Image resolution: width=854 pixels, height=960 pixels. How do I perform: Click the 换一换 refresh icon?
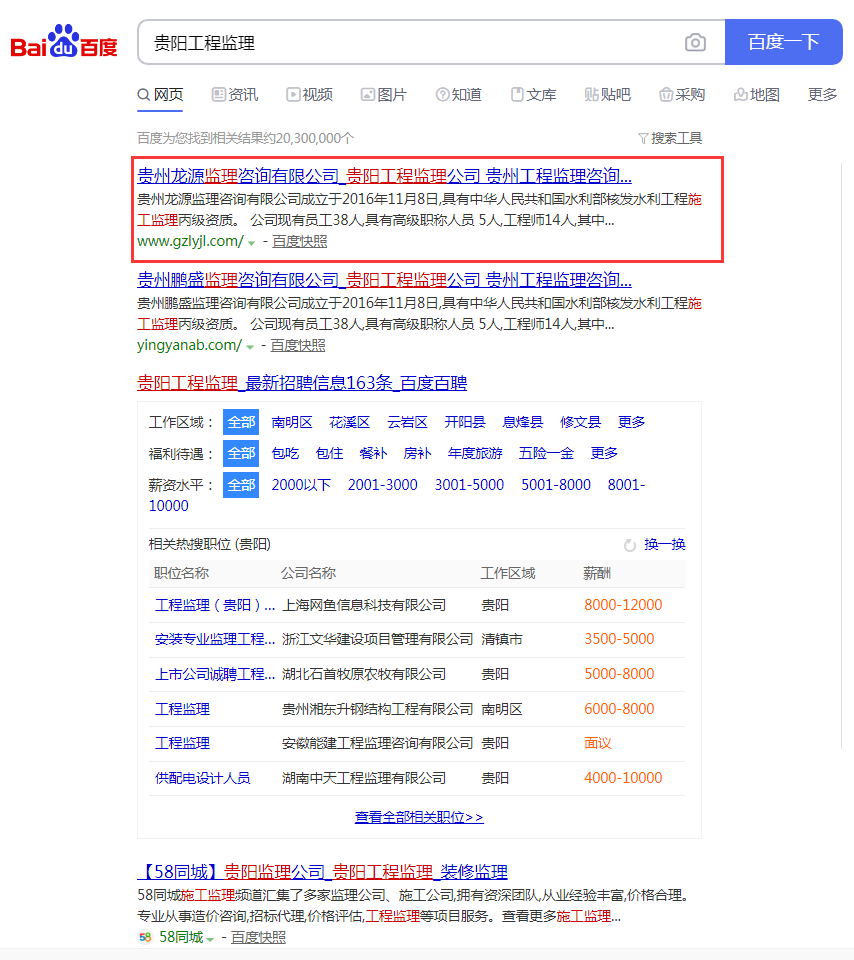[630, 545]
